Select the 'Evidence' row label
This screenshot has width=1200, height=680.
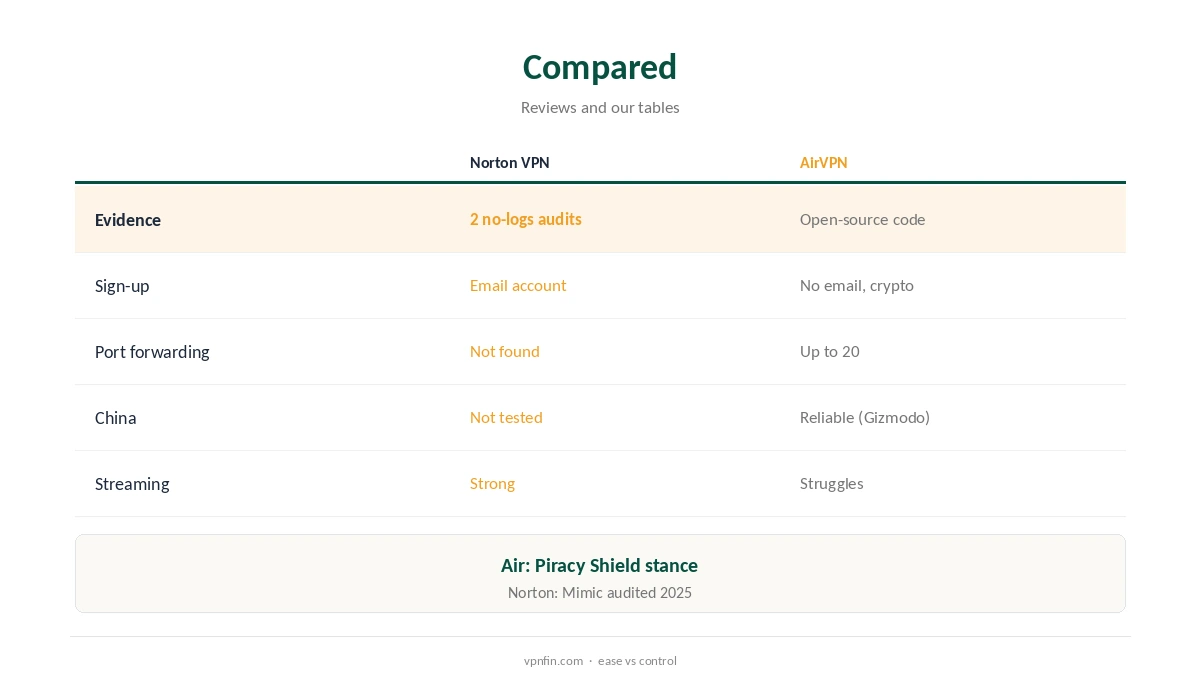[128, 220]
